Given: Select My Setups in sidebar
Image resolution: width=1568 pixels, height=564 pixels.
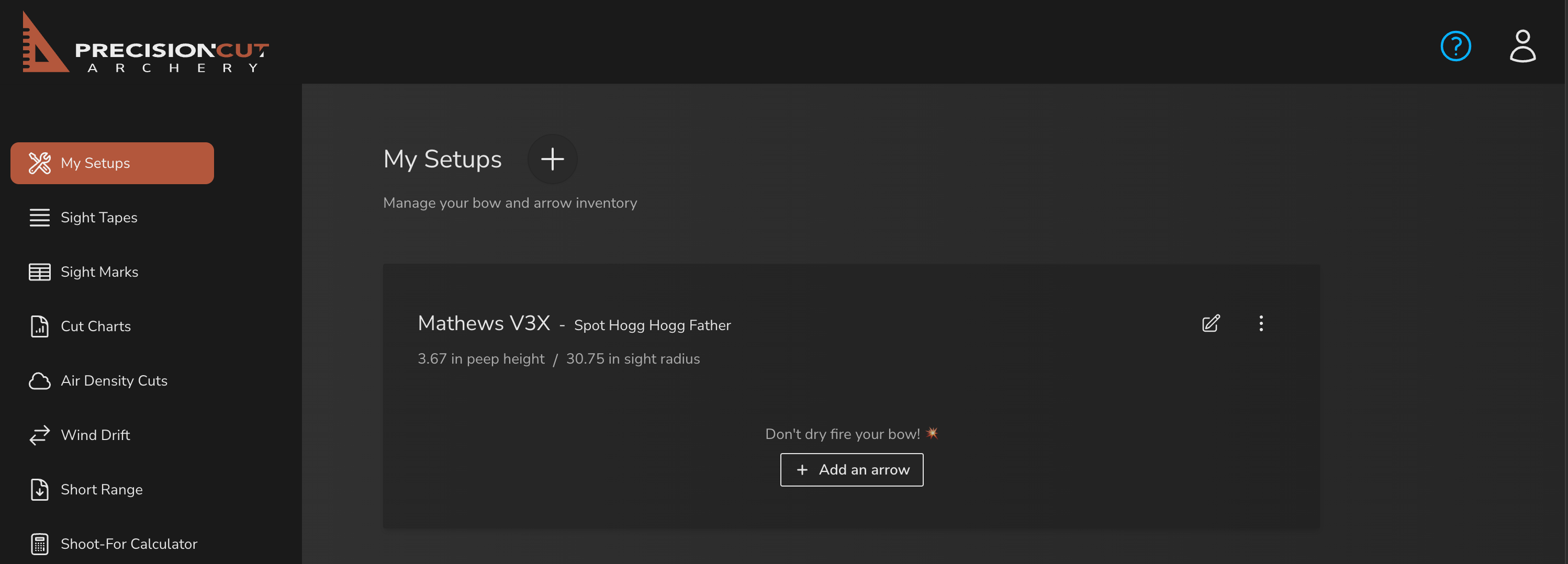Looking at the screenshot, I should [112, 163].
